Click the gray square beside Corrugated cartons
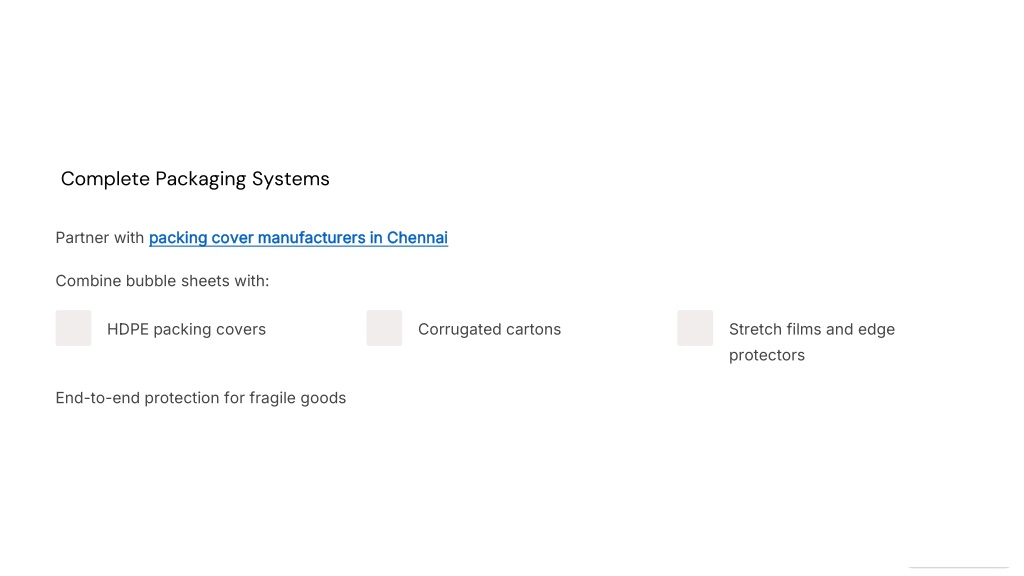 (384, 328)
